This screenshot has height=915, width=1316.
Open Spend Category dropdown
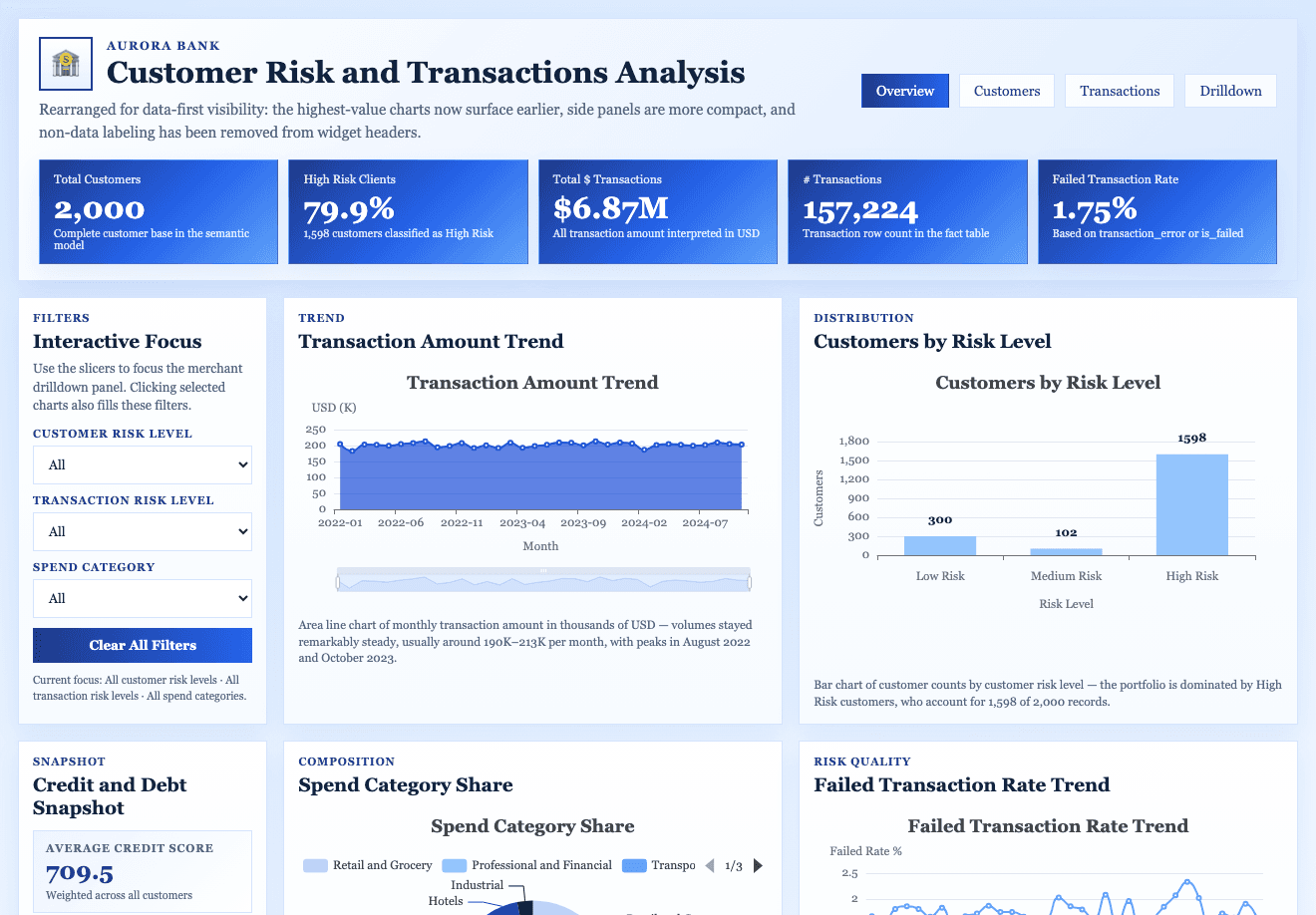tap(143, 598)
